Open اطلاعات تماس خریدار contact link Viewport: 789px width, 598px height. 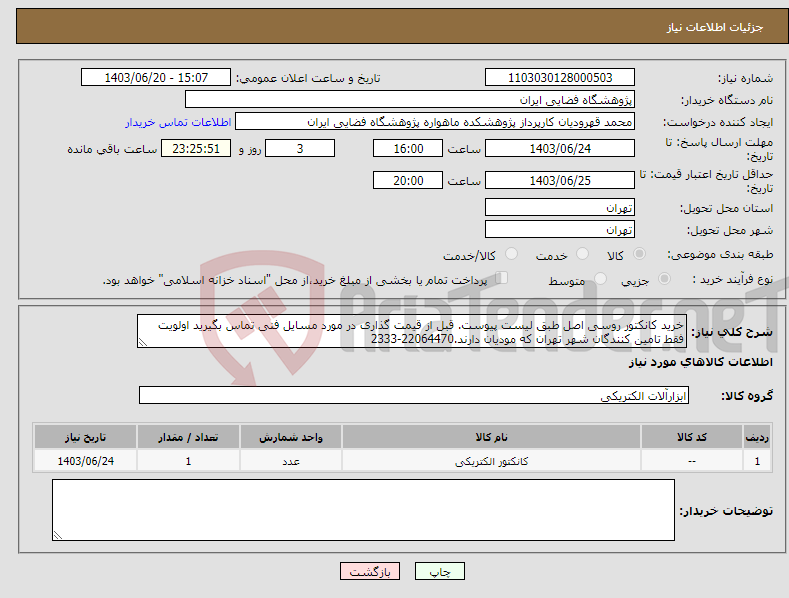point(178,122)
